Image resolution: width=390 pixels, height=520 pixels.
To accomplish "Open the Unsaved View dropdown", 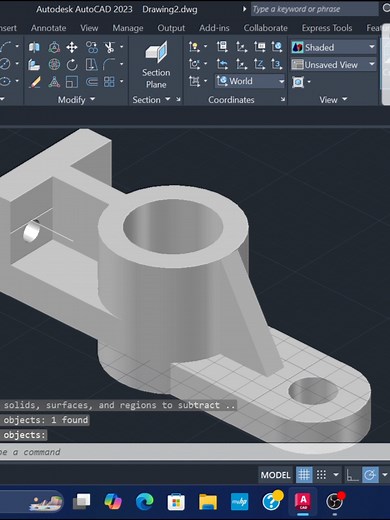I will click(334, 65).
